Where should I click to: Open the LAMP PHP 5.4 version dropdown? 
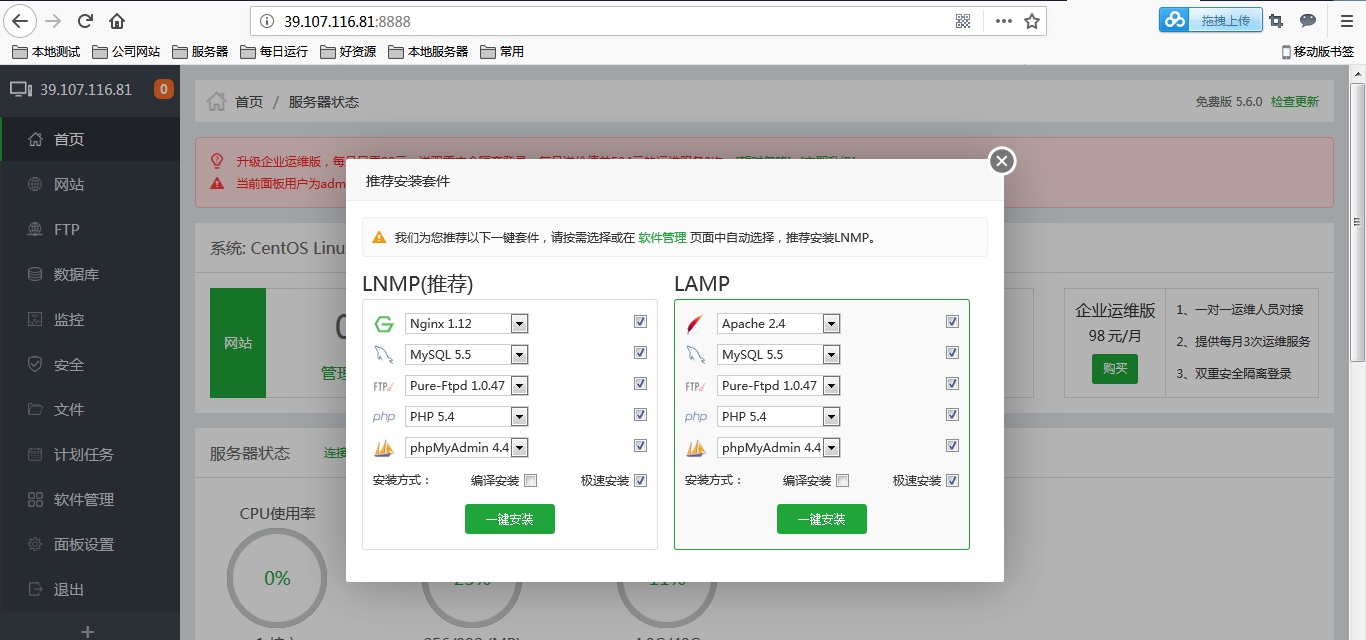(x=779, y=417)
